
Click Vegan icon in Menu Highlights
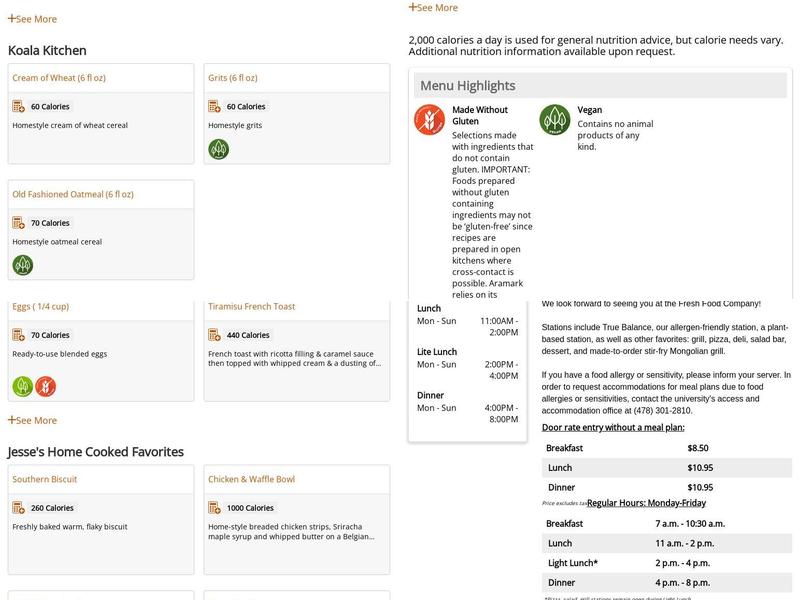(555, 120)
